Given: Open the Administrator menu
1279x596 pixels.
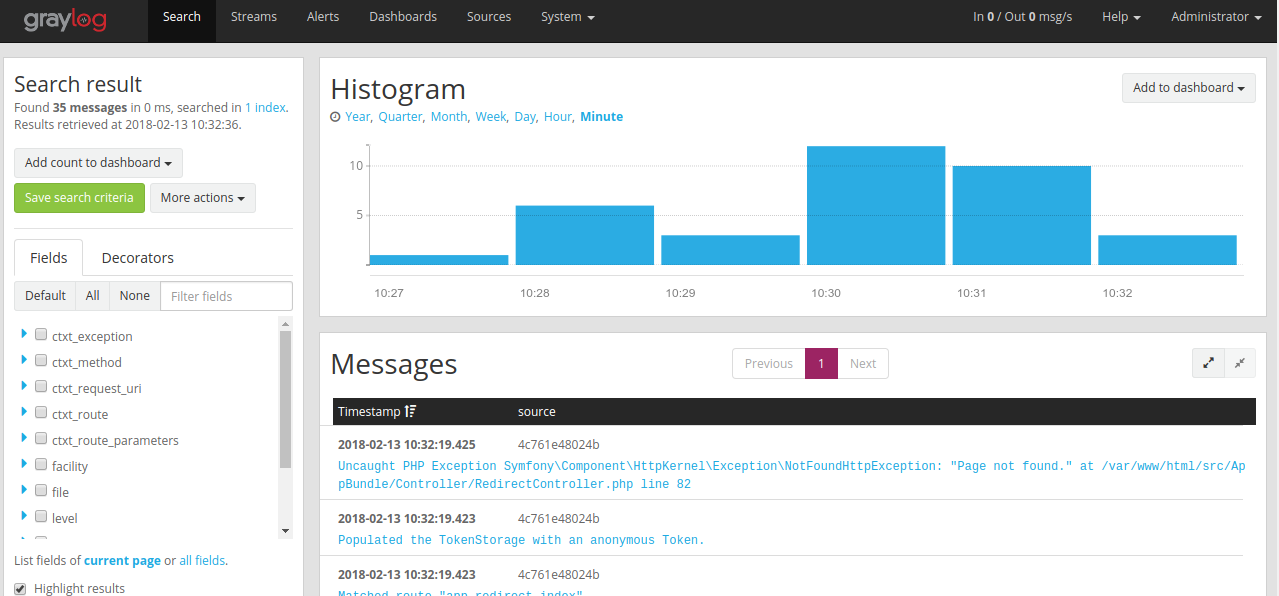Looking at the screenshot, I should tap(1215, 16).
